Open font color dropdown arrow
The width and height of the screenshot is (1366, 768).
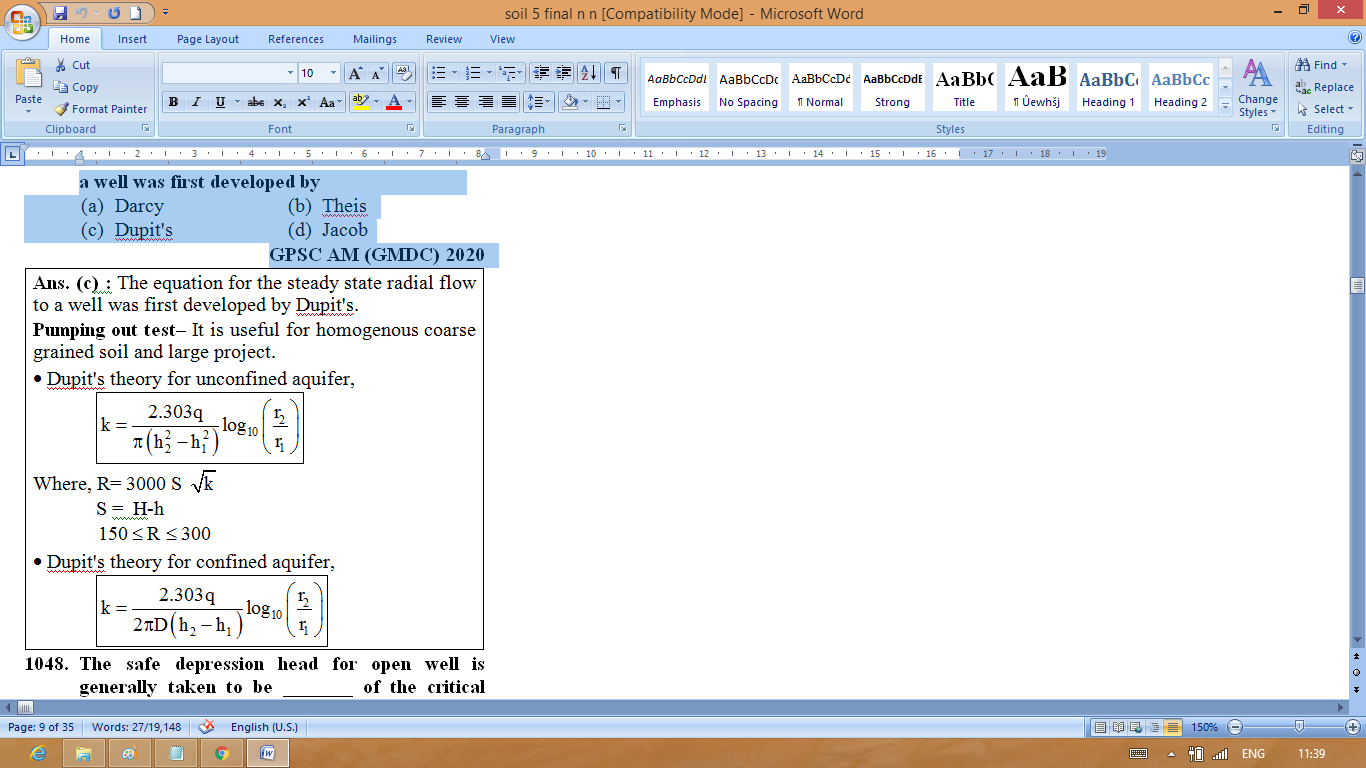pos(410,102)
